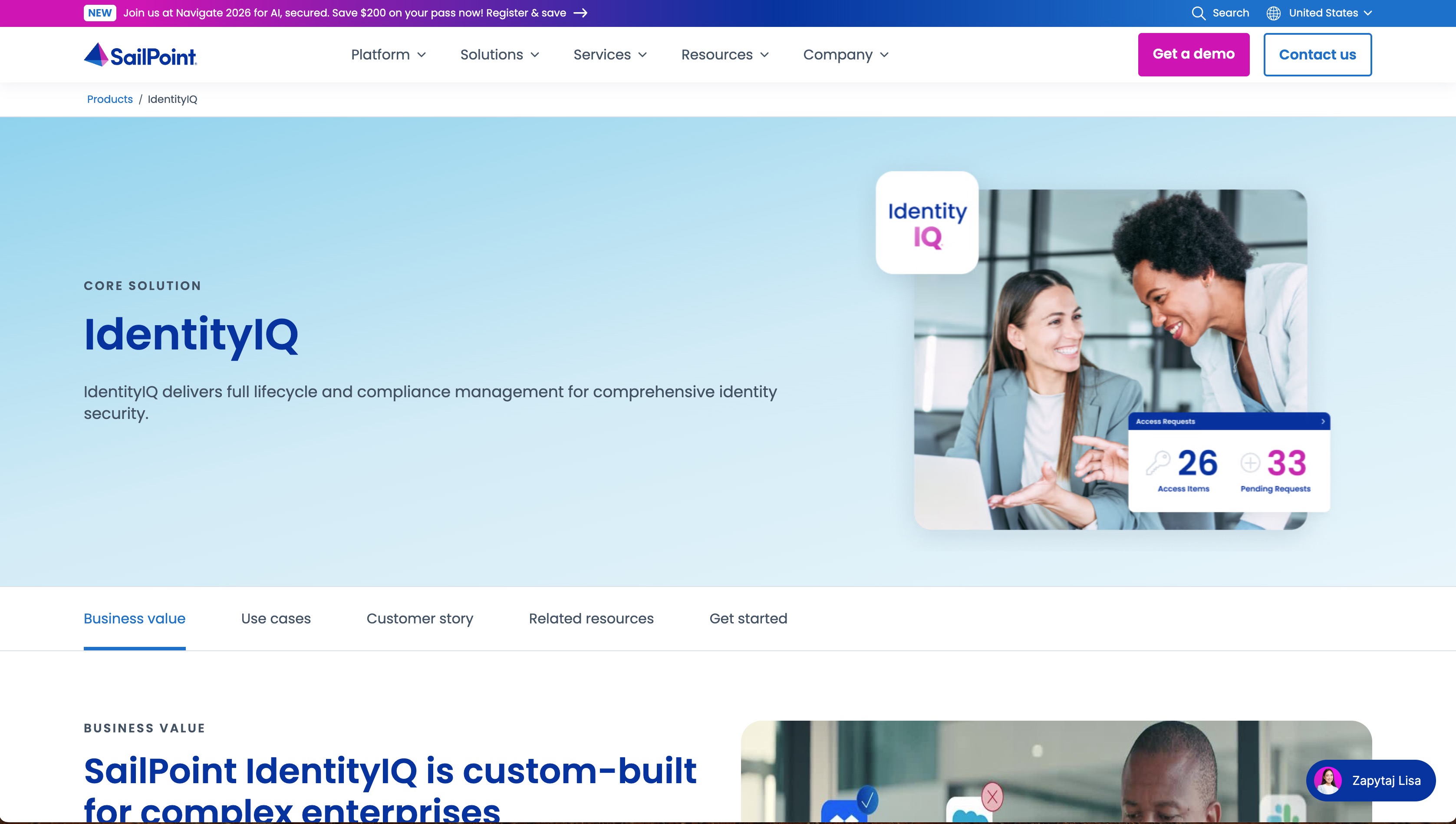Open the Related resources tab

pyautogui.click(x=591, y=619)
